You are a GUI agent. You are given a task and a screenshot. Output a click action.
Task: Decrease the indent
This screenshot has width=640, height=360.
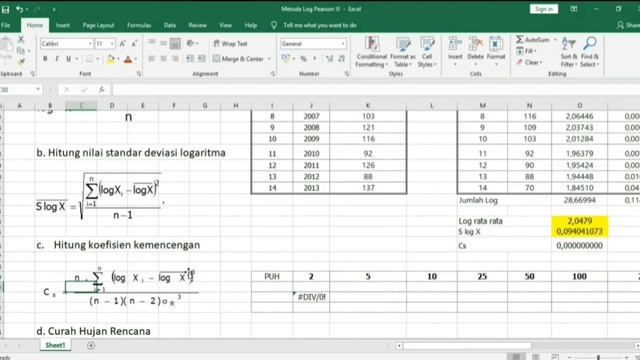tap(190, 59)
